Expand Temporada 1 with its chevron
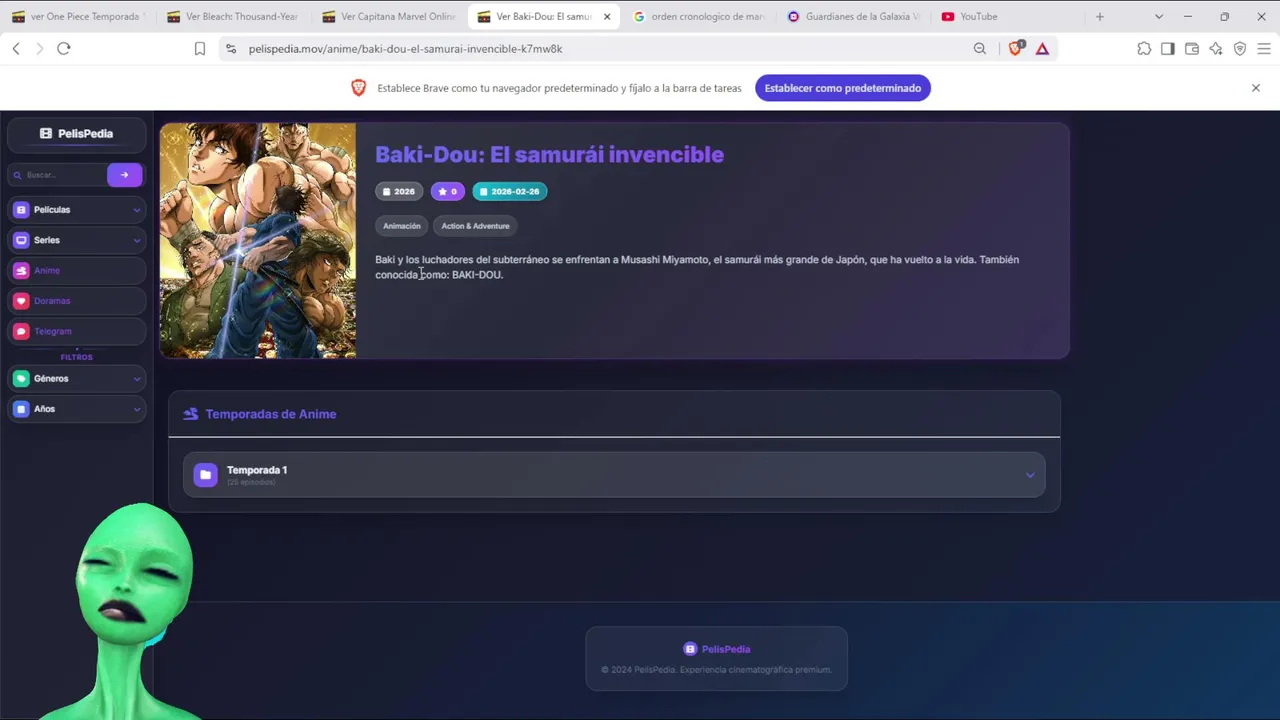Viewport: 1280px width, 720px height. click(x=1030, y=475)
